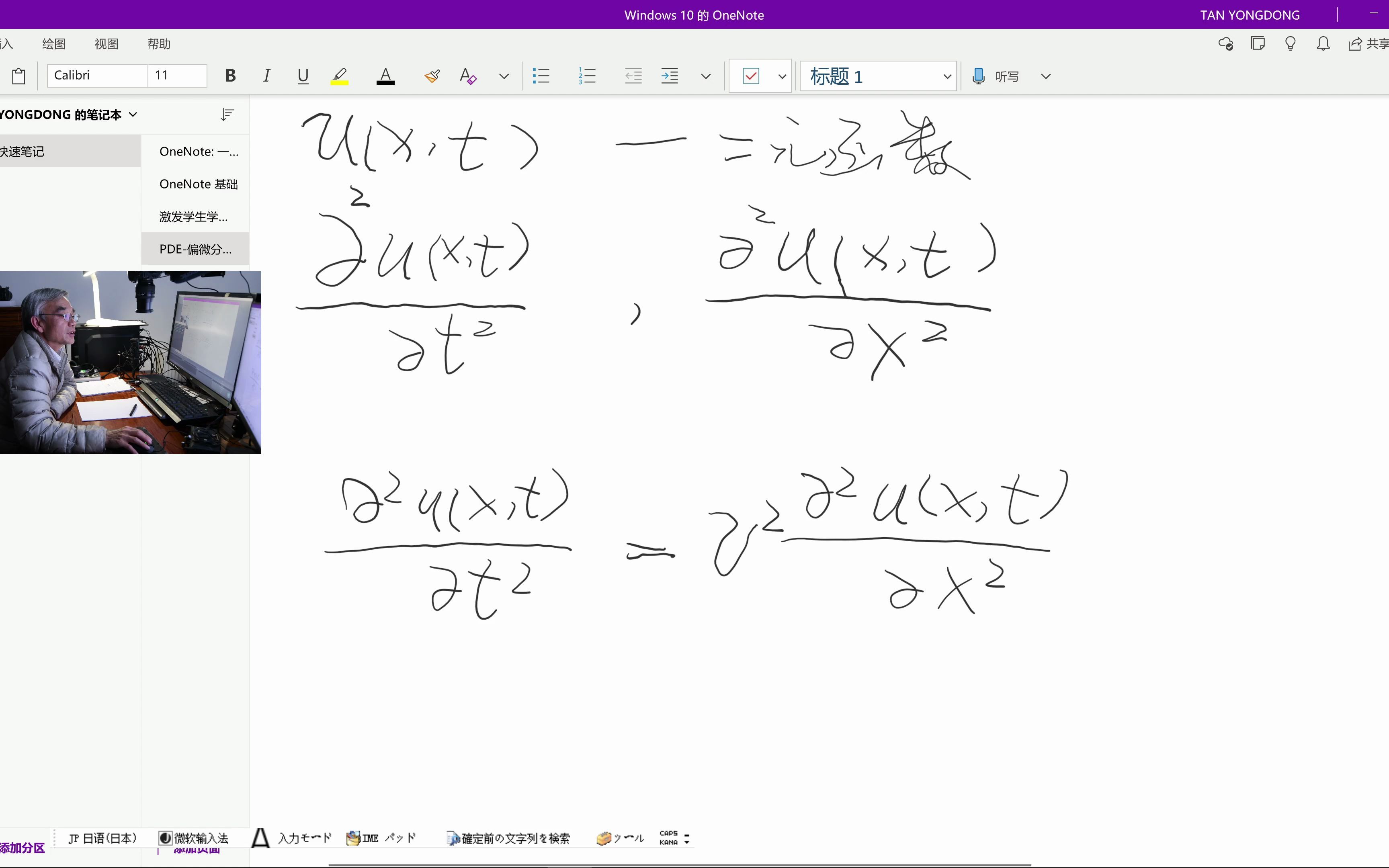Expand the notebook list chevron
Viewport: 1389px width, 868px height.
pos(133,114)
